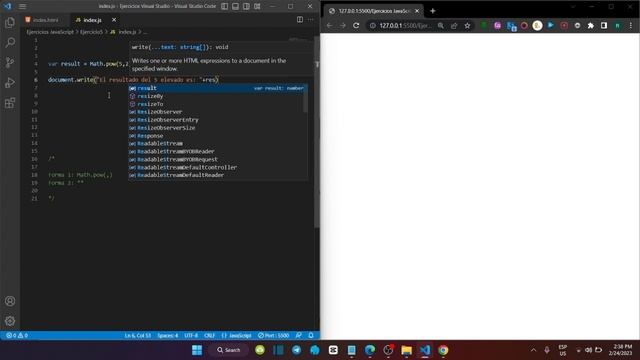Click the taskbar Search box

(229, 350)
